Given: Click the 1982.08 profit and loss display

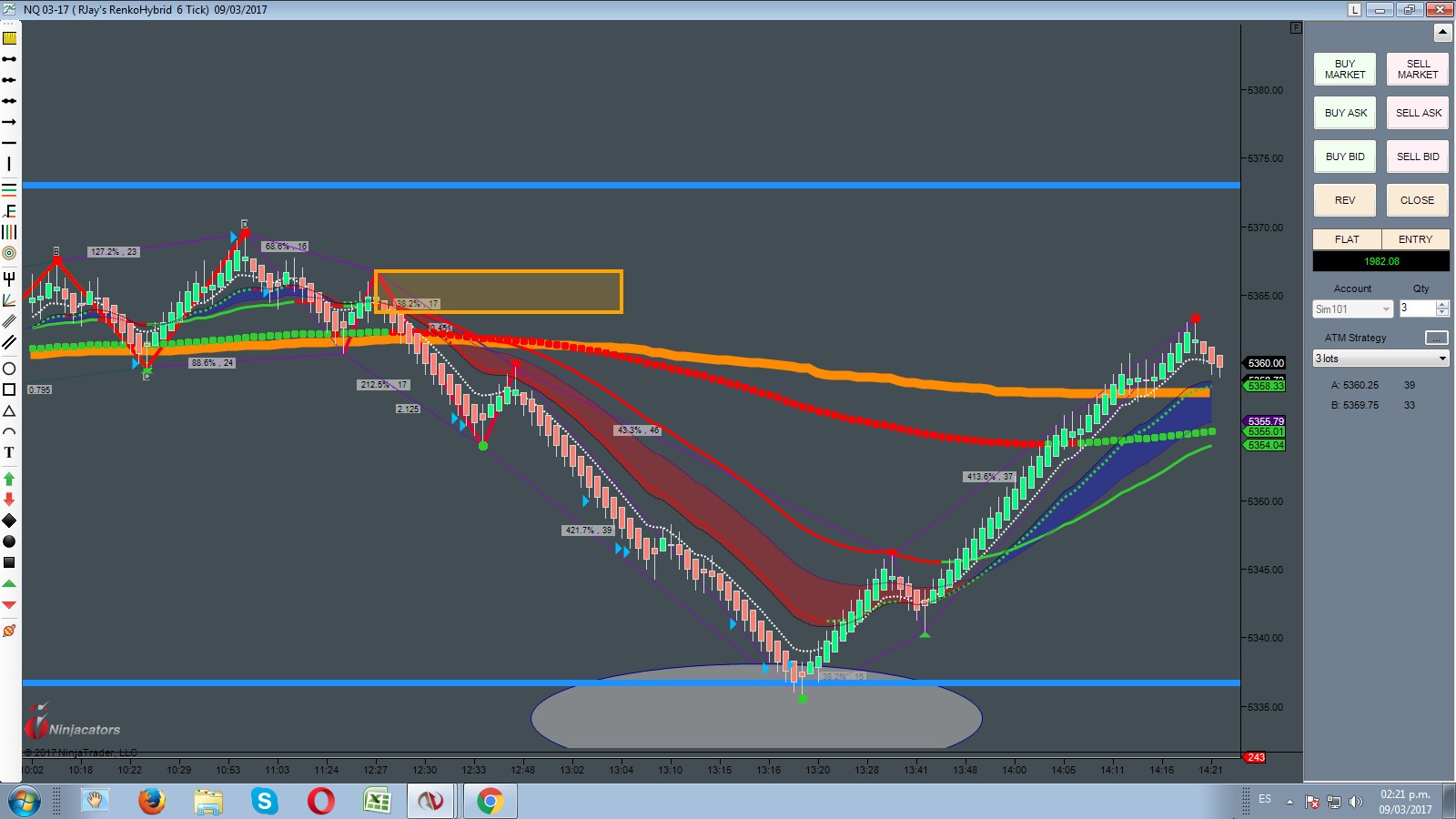Looking at the screenshot, I should coord(1381,261).
